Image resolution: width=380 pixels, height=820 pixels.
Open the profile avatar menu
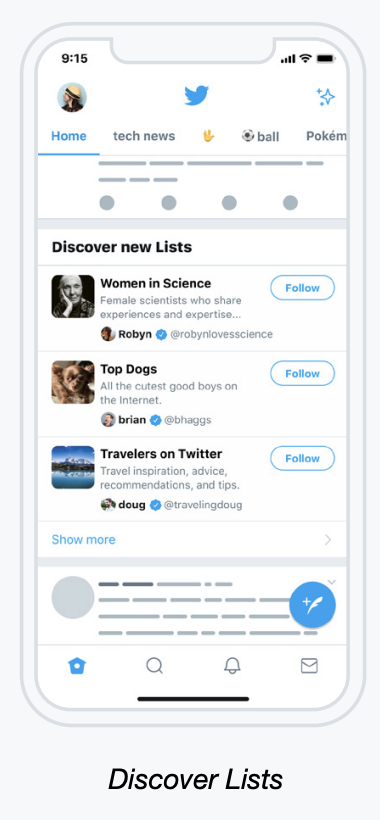(72, 97)
